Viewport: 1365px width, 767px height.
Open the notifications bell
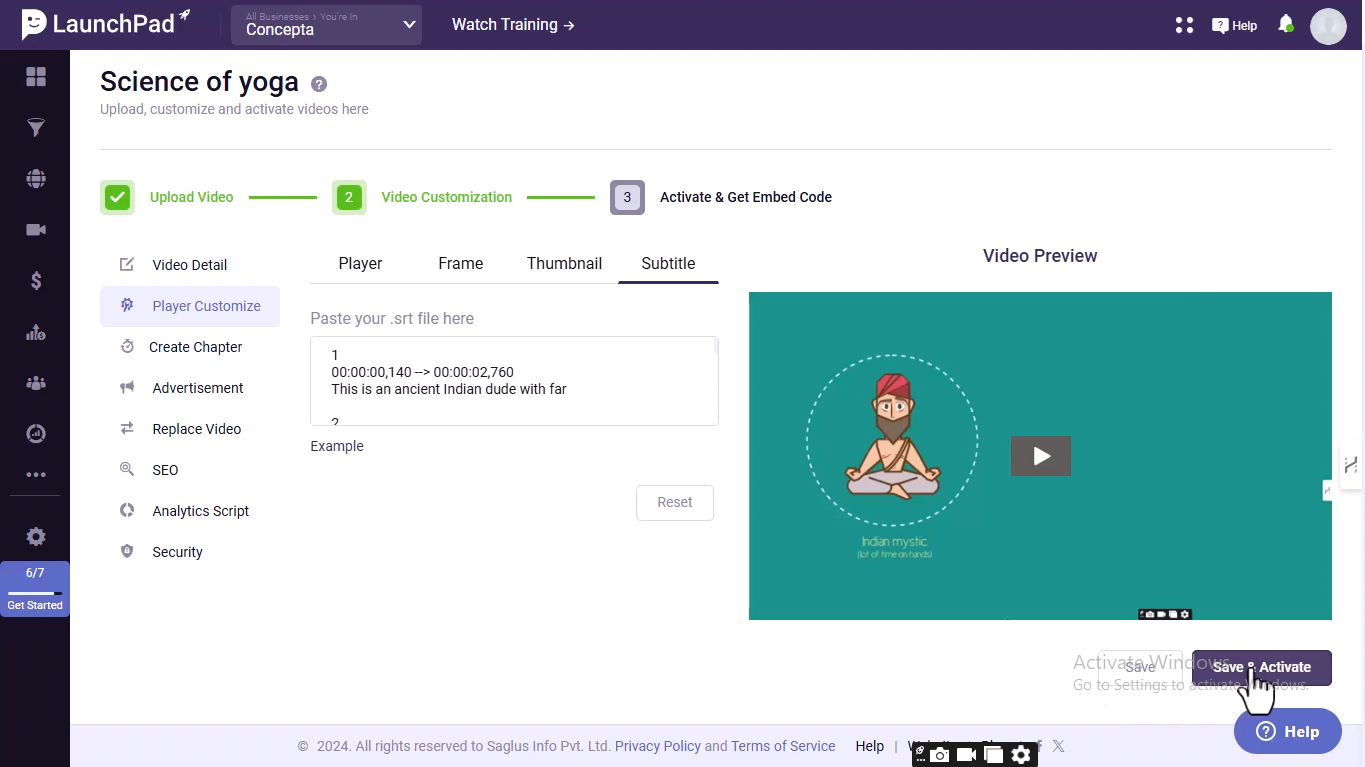pos(1286,24)
